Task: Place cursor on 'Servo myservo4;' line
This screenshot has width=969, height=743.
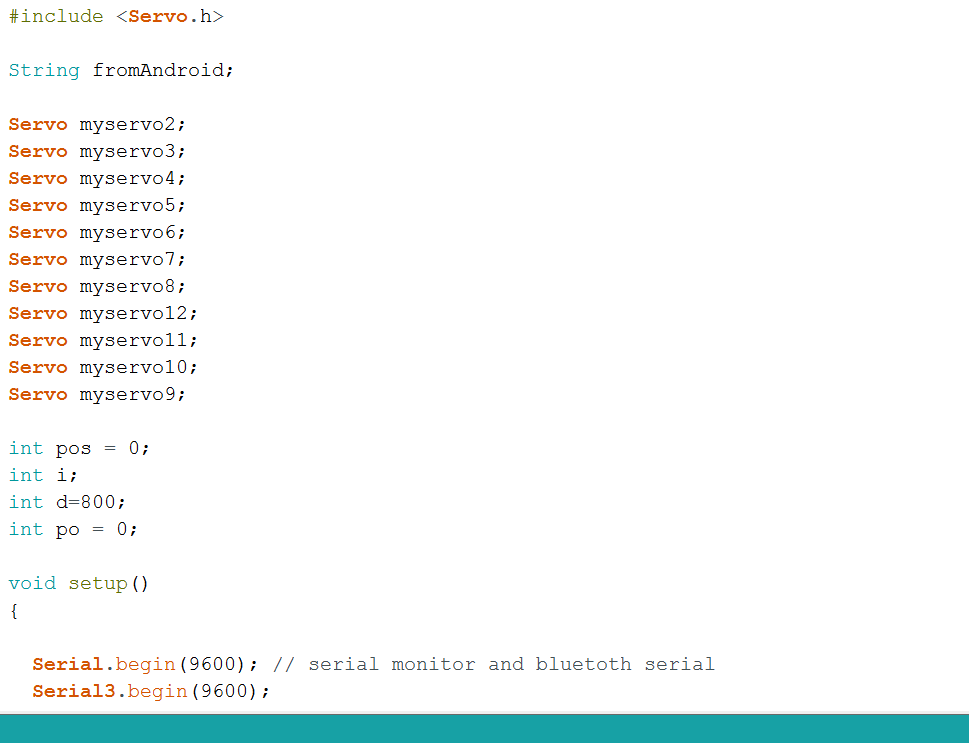Action: (x=97, y=178)
